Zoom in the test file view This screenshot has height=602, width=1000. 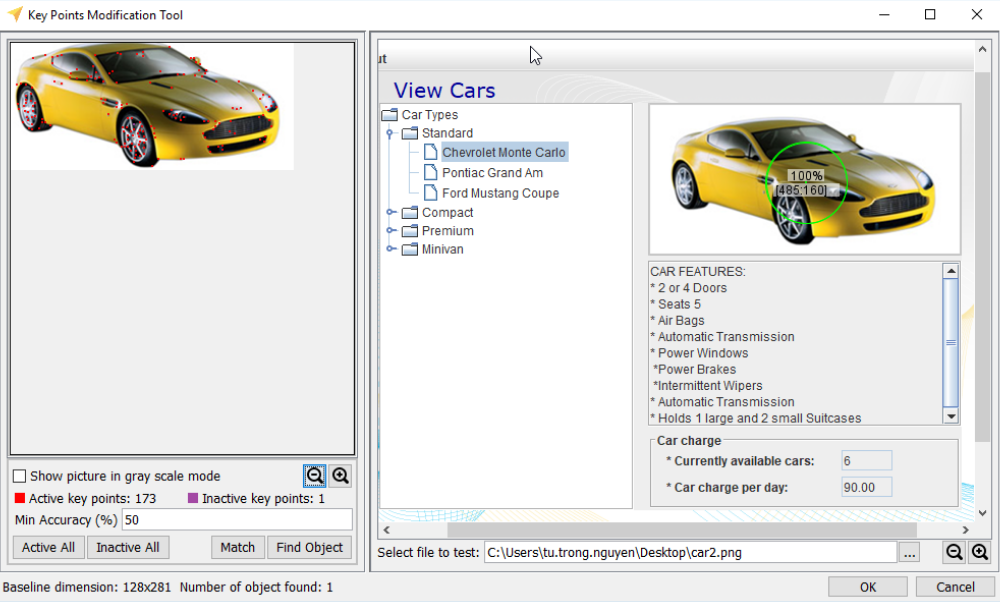pos(980,552)
